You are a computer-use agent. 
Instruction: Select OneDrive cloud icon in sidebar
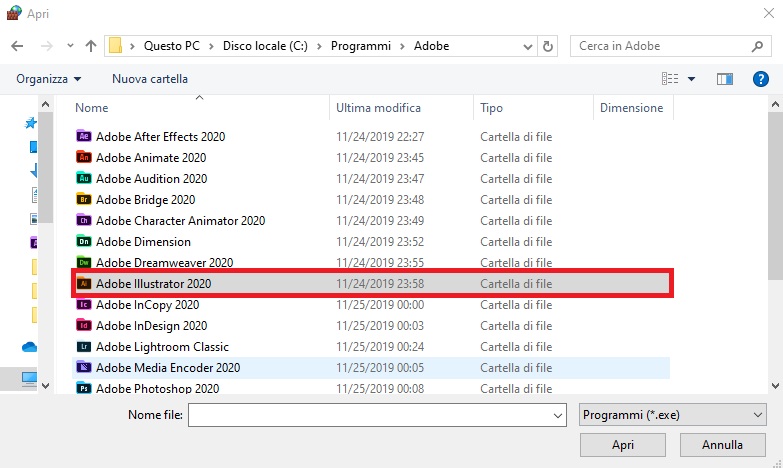[x=29, y=347]
